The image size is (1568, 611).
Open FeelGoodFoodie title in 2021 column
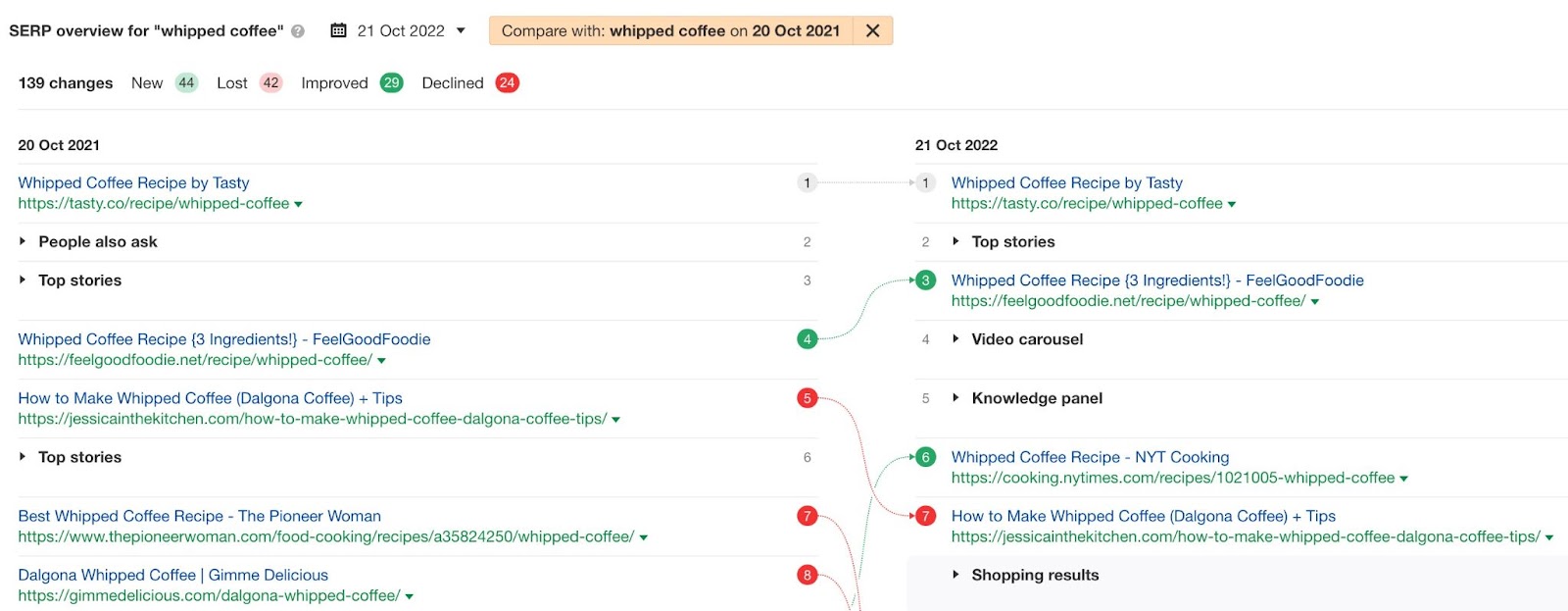224,339
